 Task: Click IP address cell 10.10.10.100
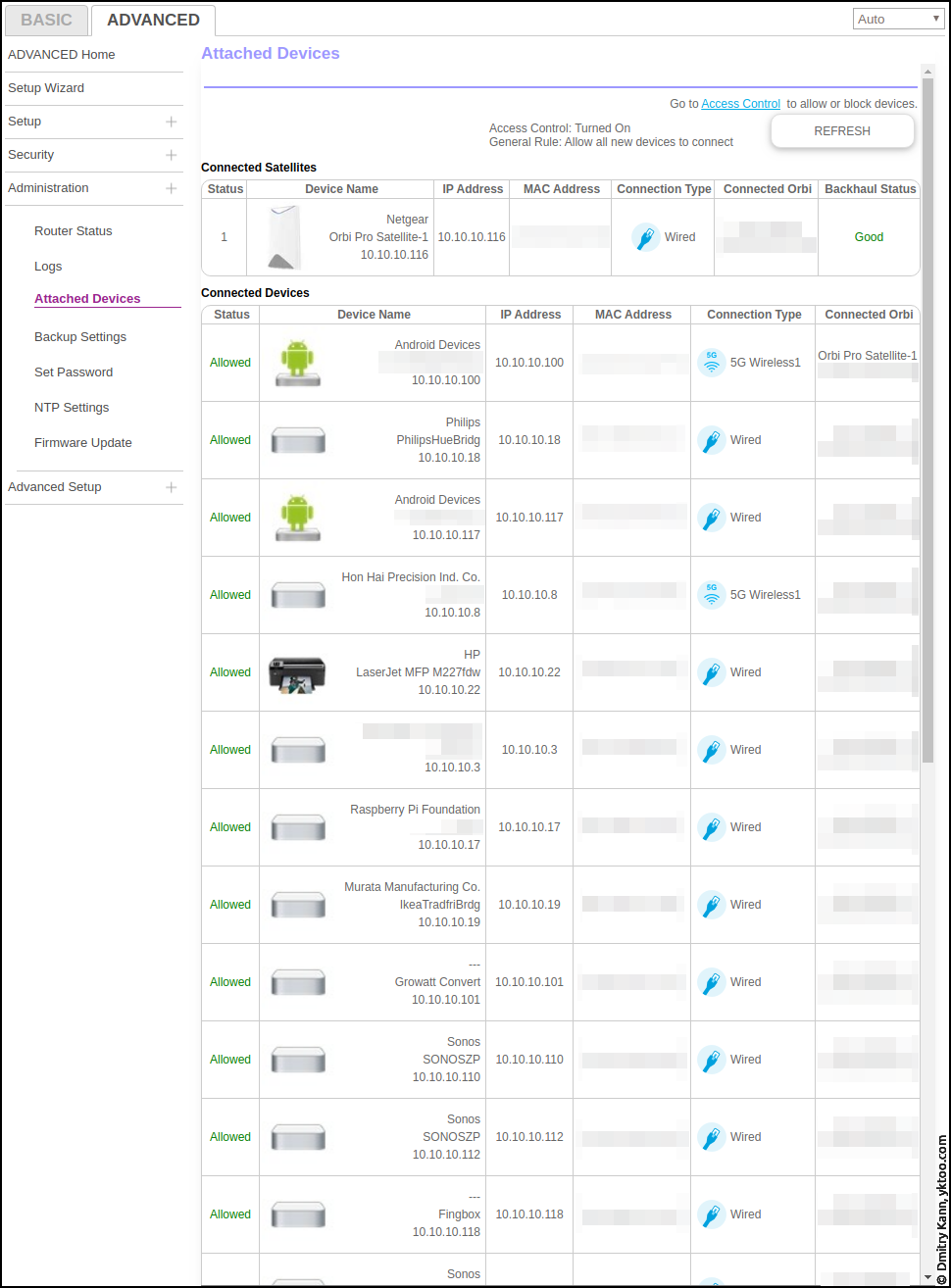tap(529, 363)
